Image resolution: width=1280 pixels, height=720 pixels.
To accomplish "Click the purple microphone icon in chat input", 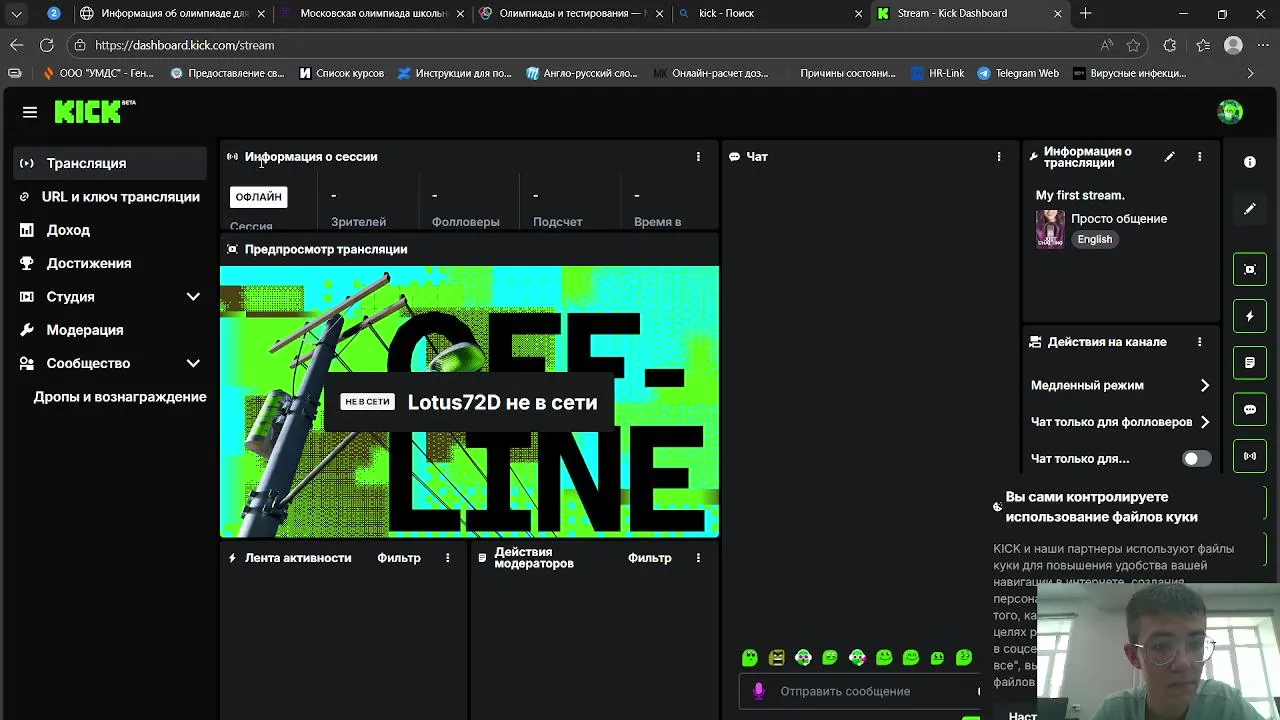I will click(758, 691).
